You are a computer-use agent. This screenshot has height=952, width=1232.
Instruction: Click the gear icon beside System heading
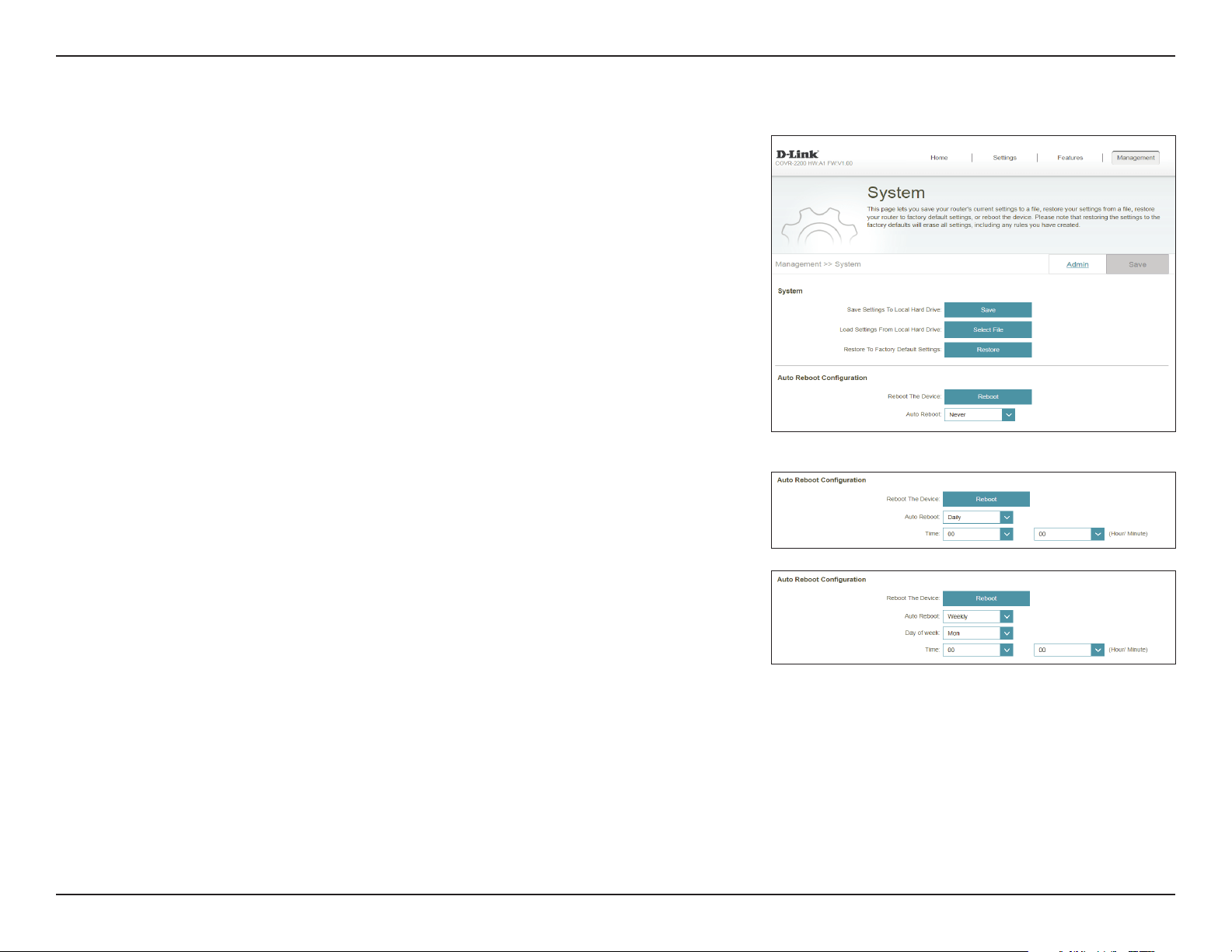tap(818, 227)
